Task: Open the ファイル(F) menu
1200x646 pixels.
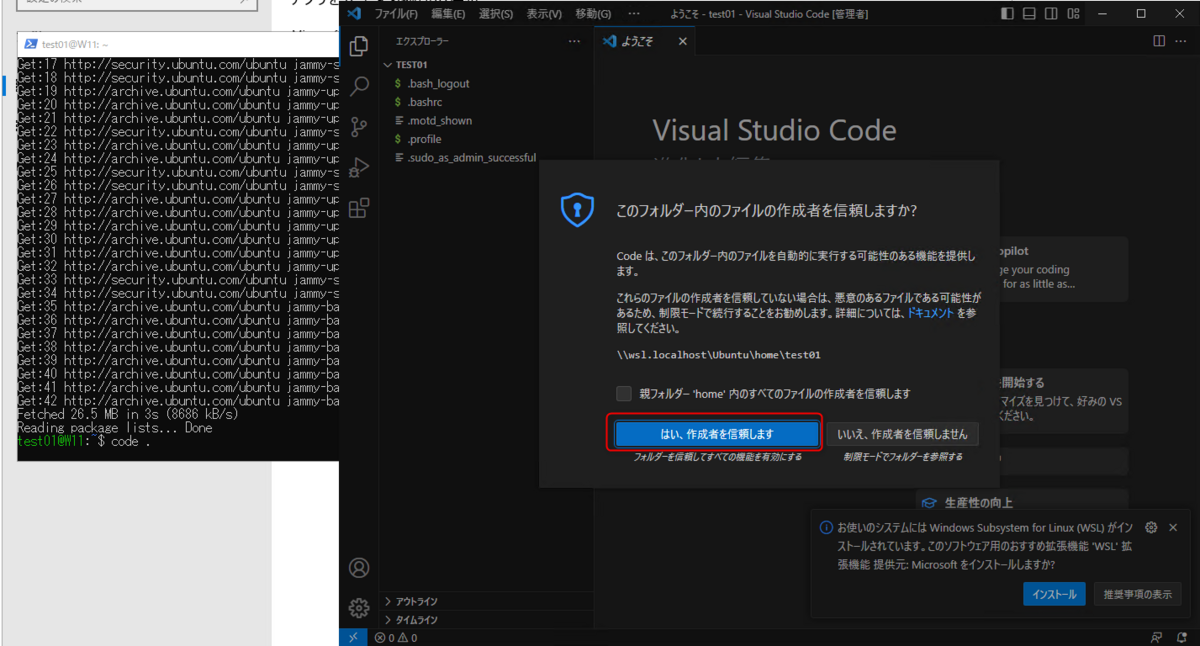Action: pos(396,14)
